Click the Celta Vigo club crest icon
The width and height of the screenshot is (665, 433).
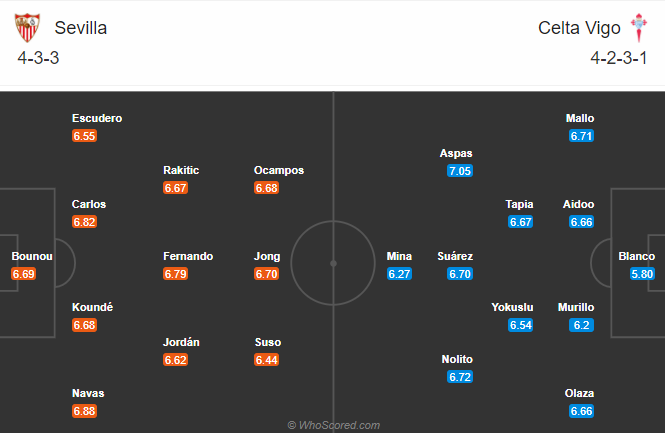(639, 28)
